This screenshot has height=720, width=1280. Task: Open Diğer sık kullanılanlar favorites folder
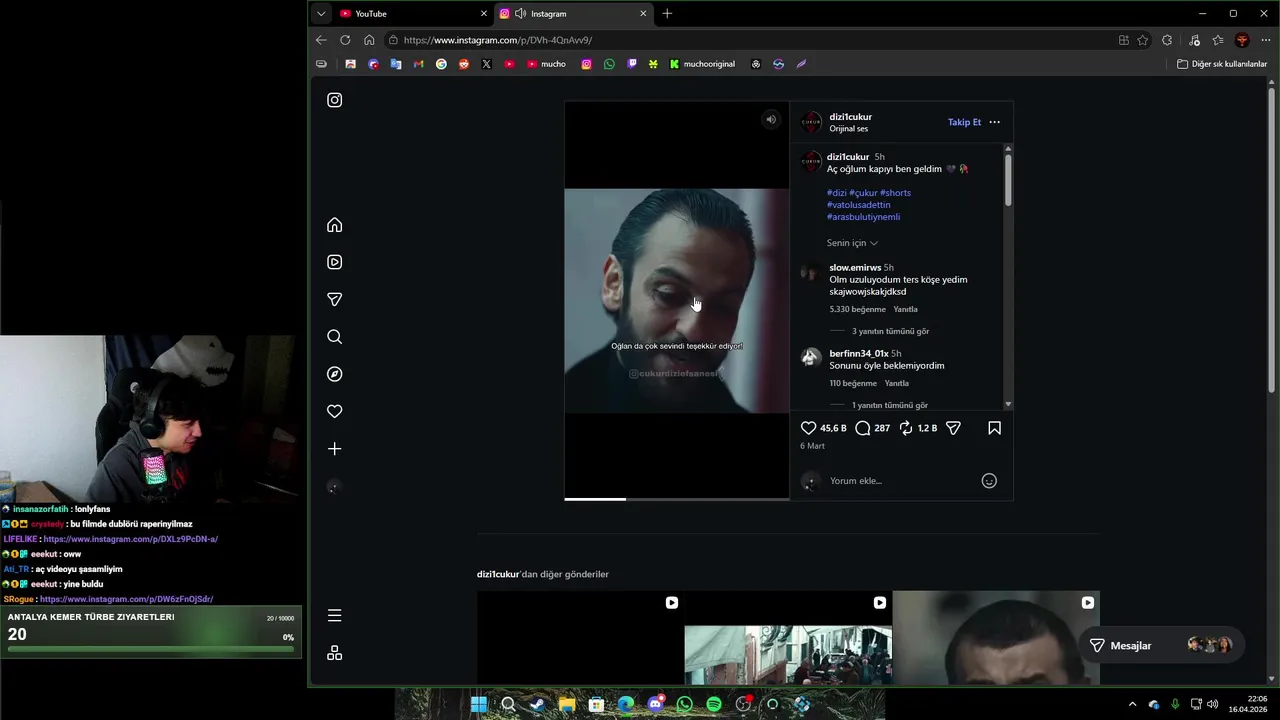tap(1222, 64)
